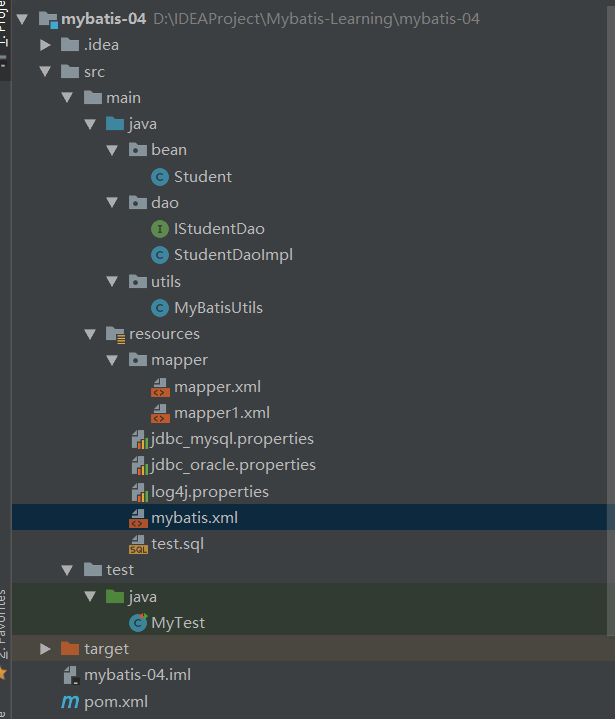615x719 pixels.
Task: Click the bean package icon
Action: coord(138,150)
